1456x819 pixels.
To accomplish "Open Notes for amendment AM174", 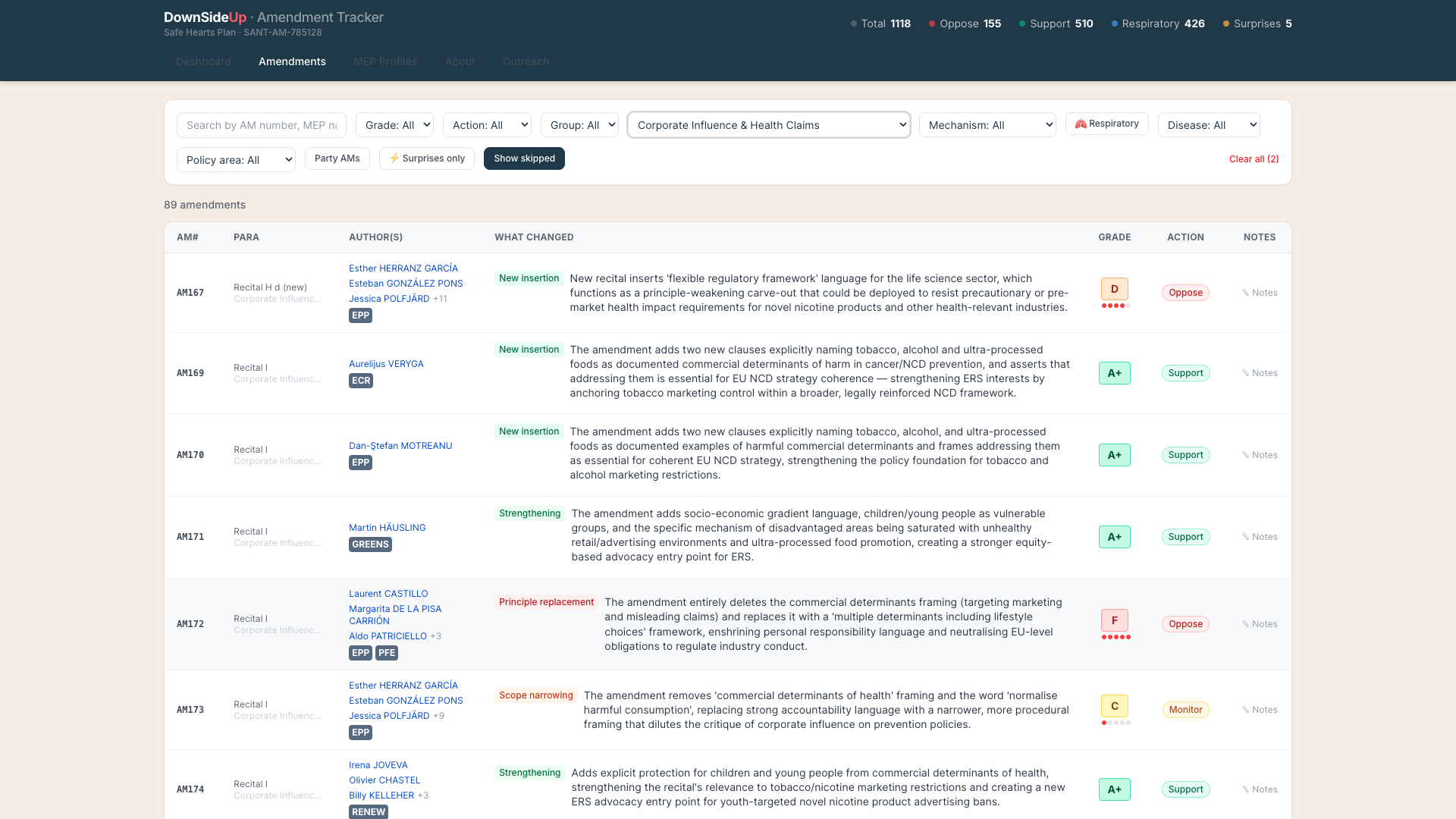I will [1260, 789].
